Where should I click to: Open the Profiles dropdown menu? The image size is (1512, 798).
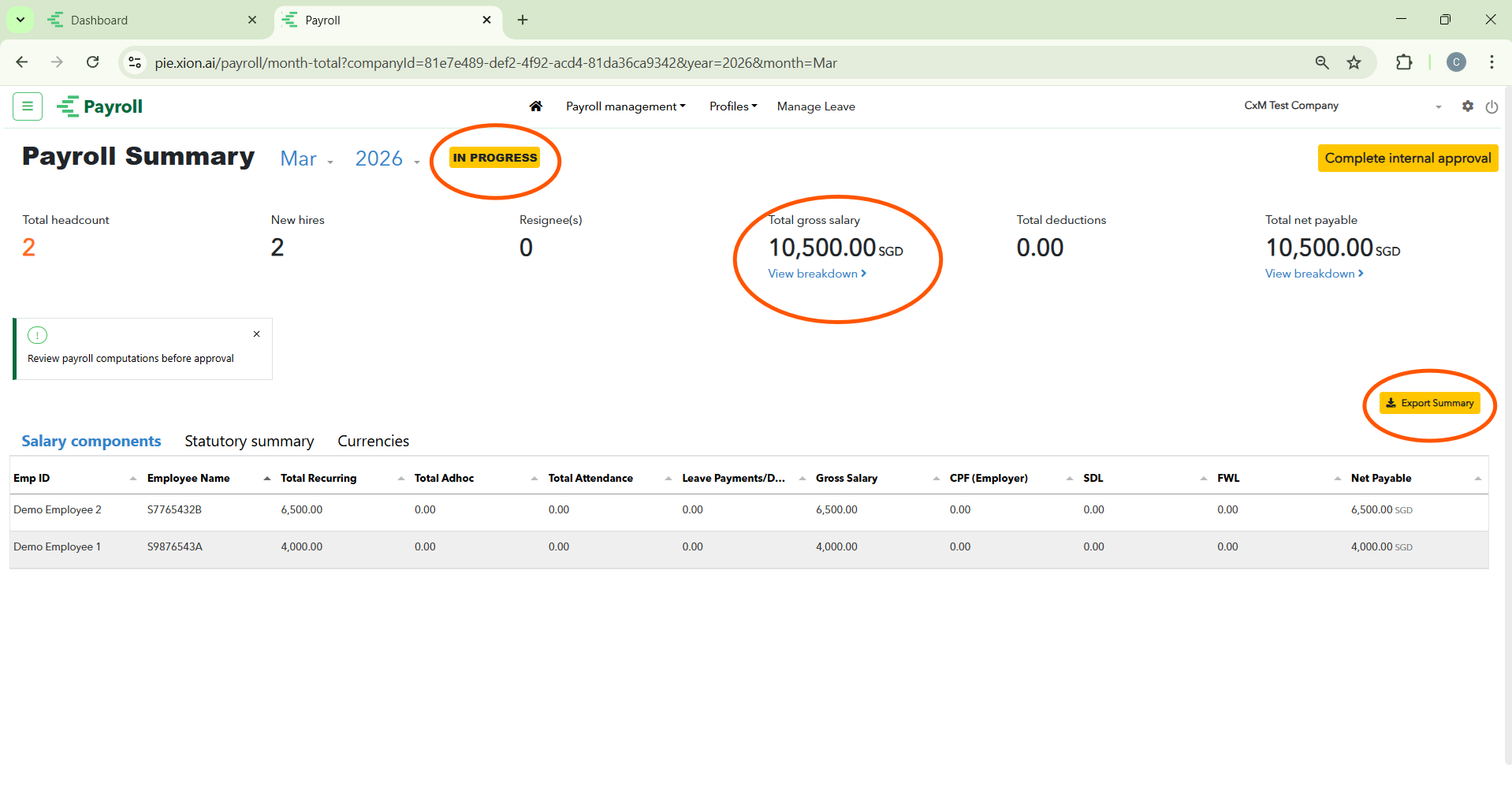732,106
